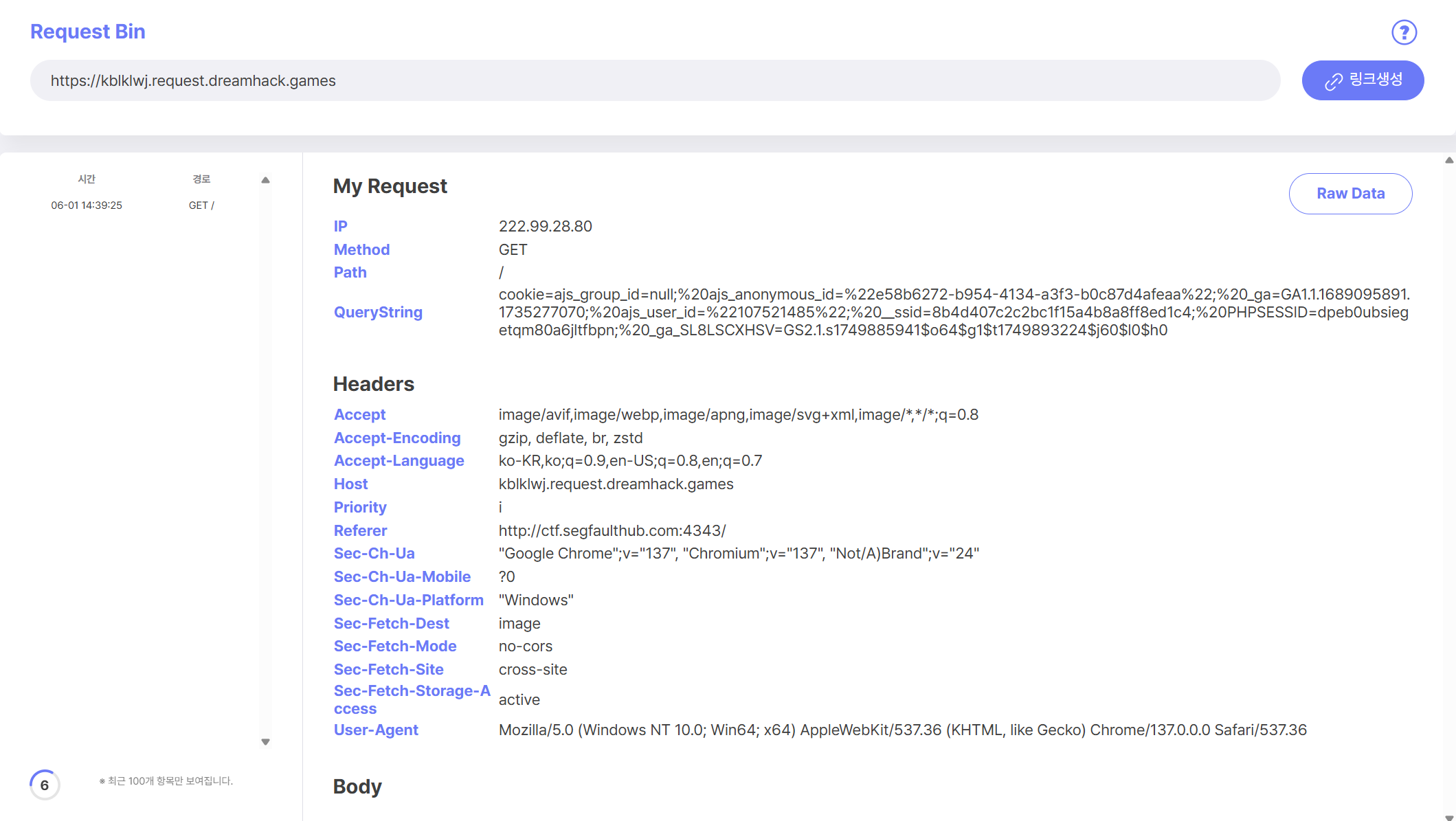1456x821 pixels.
Task: Click the 최근 100개 항목만 보여집니다 note
Action: [166, 781]
